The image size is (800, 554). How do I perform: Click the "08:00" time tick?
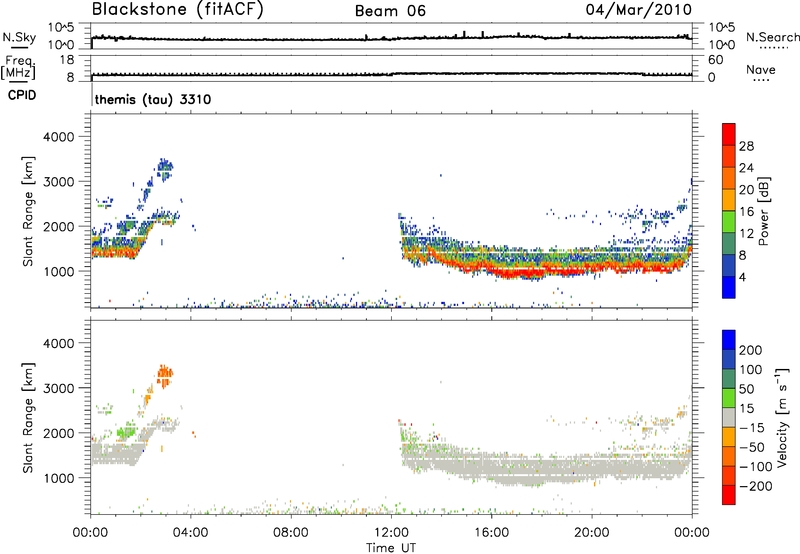291,533
